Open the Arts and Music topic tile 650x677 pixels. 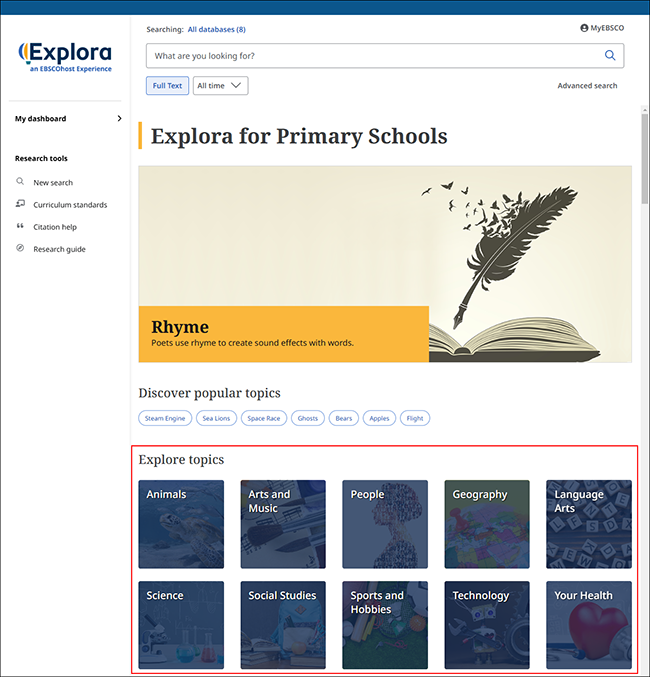pos(283,524)
